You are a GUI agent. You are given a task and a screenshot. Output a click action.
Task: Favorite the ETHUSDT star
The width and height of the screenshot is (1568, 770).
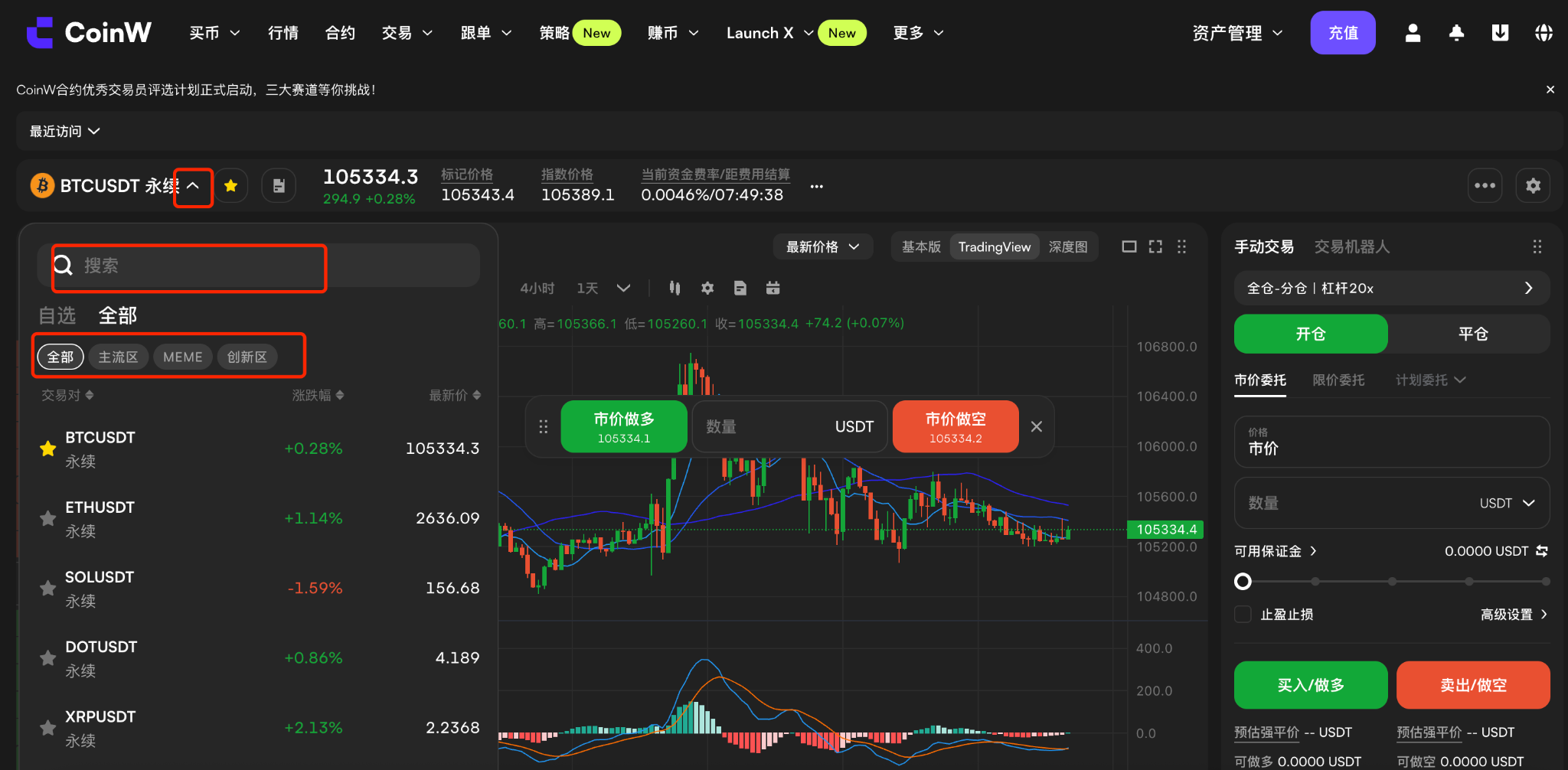(47, 518)
